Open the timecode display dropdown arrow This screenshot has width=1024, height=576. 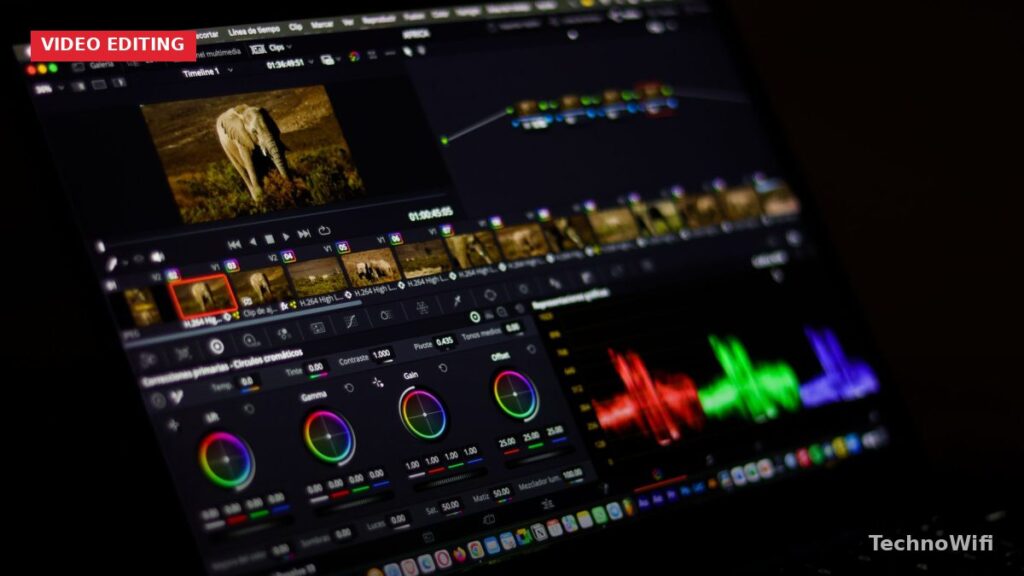click(311, 62)
